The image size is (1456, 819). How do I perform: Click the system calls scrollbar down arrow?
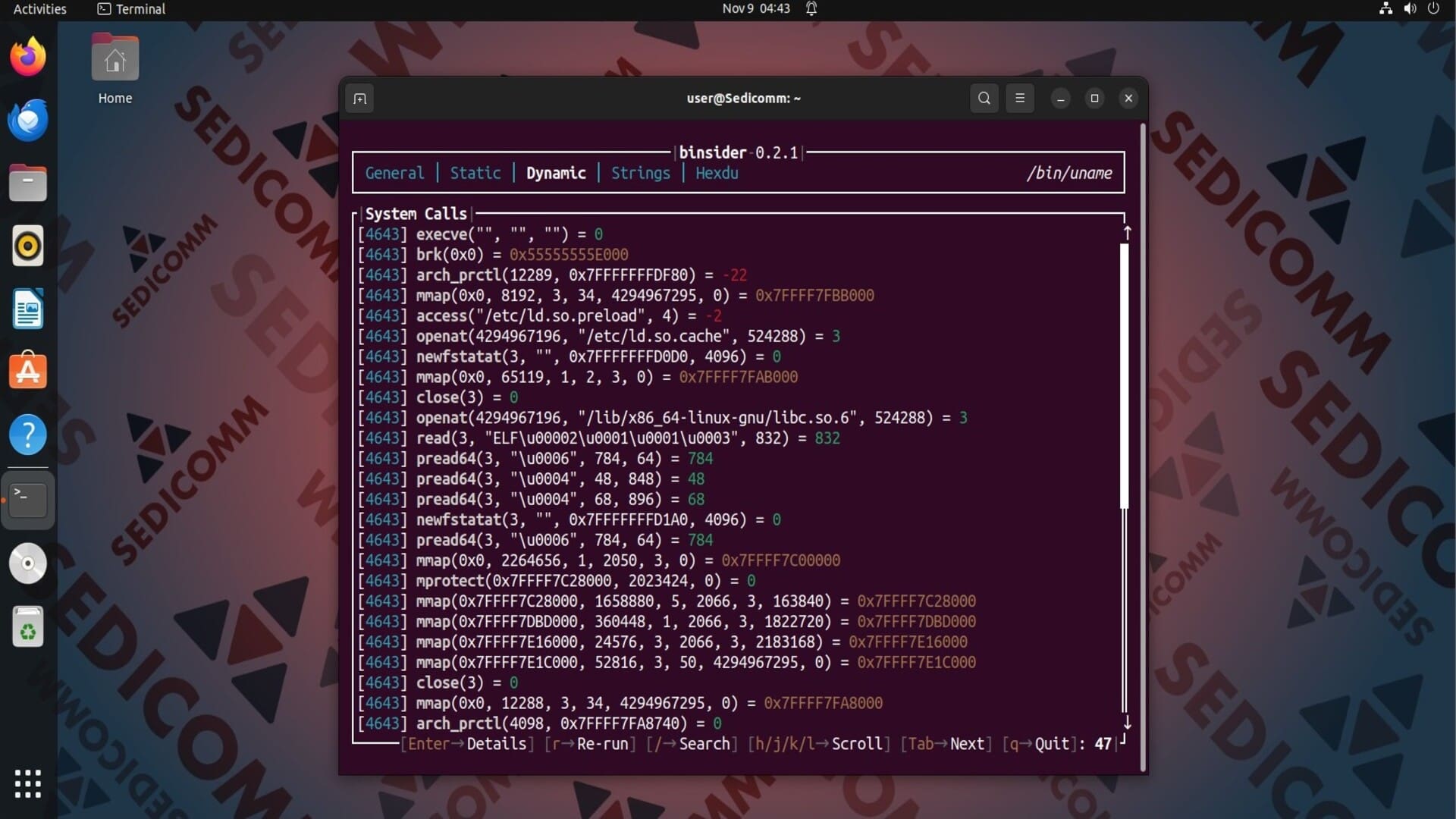[x=1127, y=723]
